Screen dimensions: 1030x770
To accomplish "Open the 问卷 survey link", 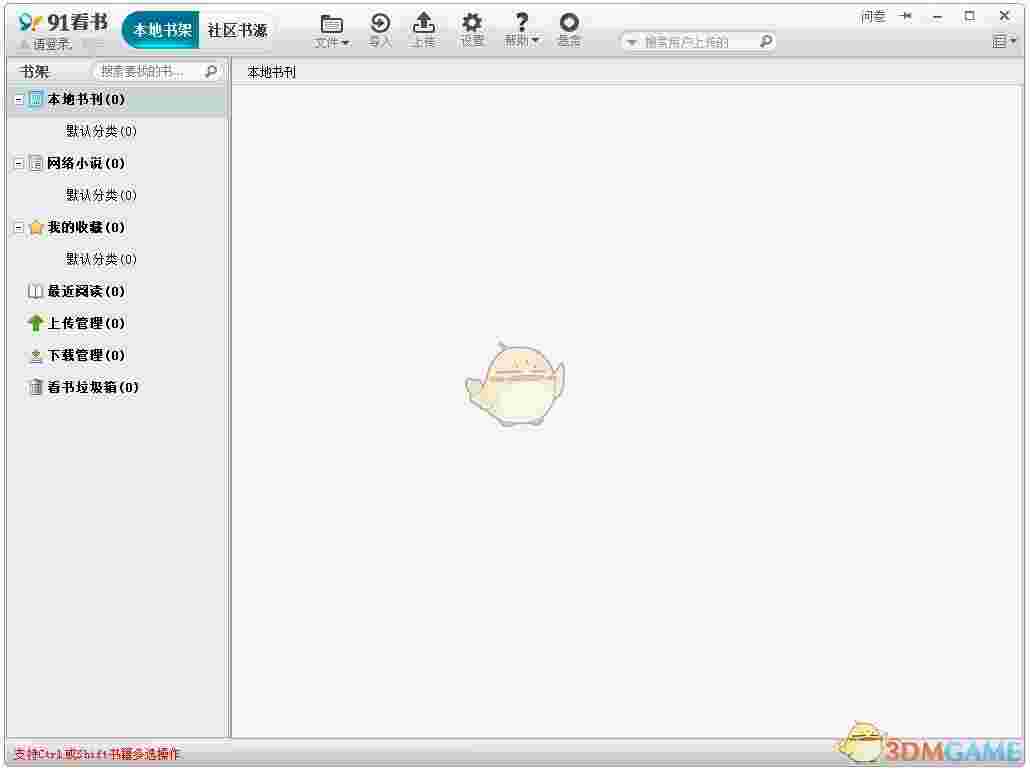I will coord(872,15).
